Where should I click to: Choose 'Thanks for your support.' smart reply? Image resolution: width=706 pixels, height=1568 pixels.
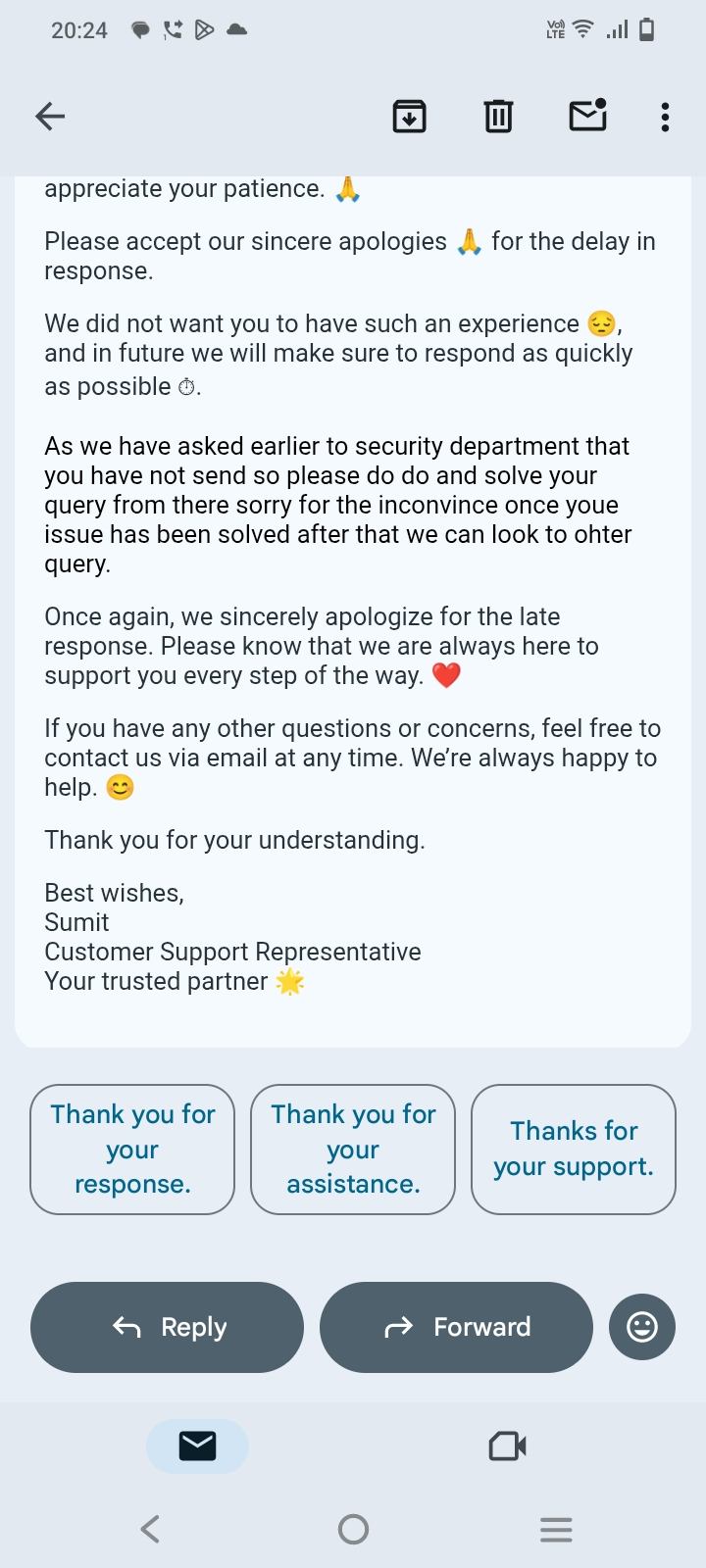(574, 1149)
